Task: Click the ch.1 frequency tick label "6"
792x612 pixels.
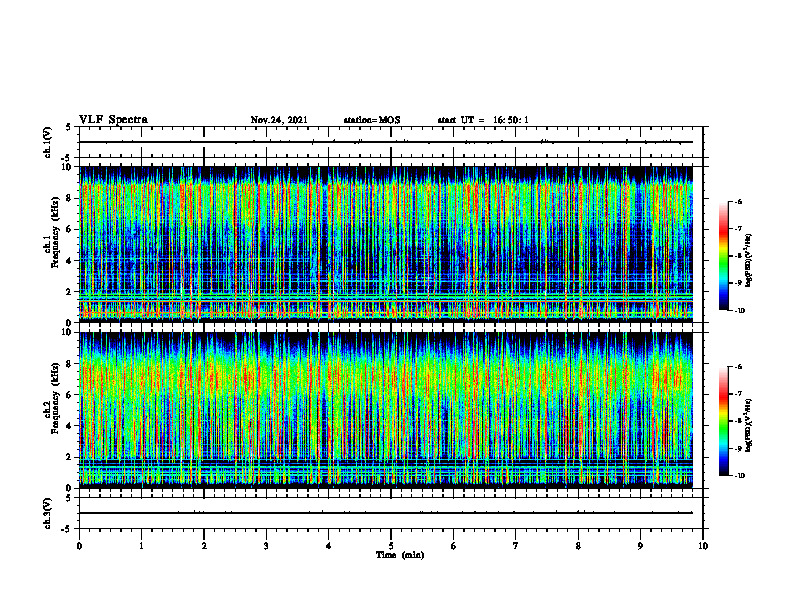Action: click(x=70, y=229)
